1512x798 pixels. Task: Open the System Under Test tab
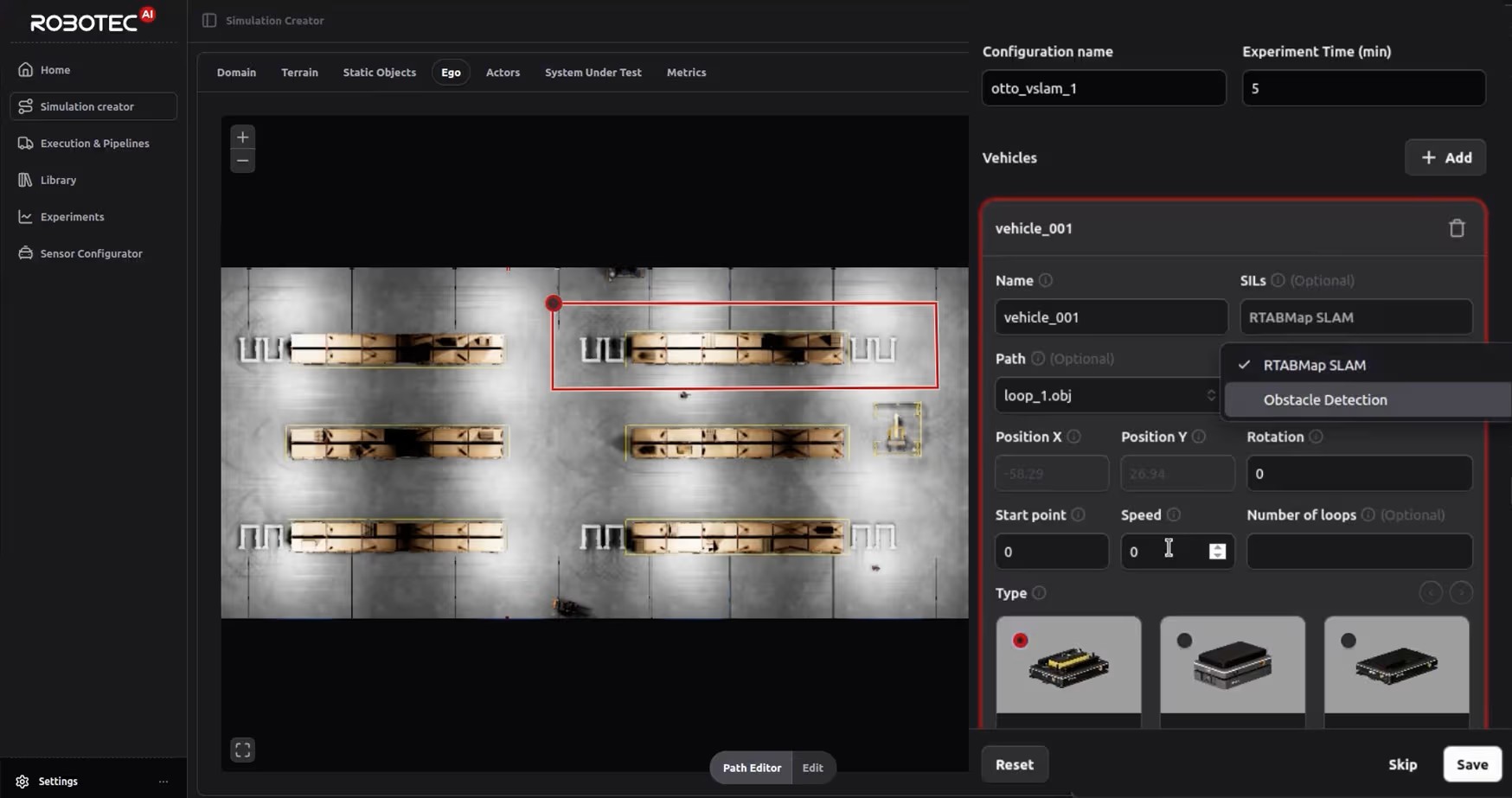click(x=593, y=73)
